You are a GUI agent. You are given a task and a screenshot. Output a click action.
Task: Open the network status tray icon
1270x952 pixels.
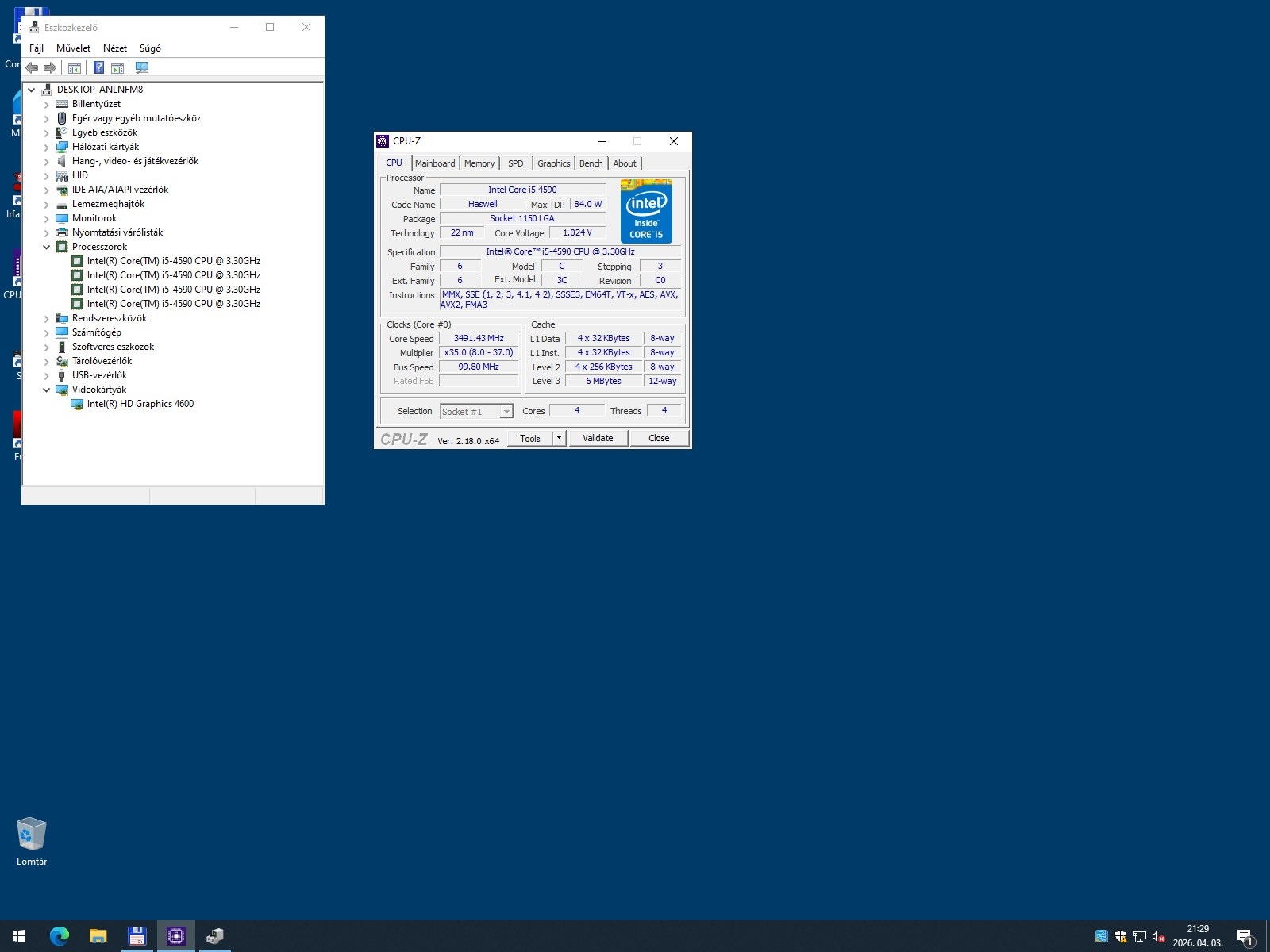pyautogui.click(x=1139, y=936)
